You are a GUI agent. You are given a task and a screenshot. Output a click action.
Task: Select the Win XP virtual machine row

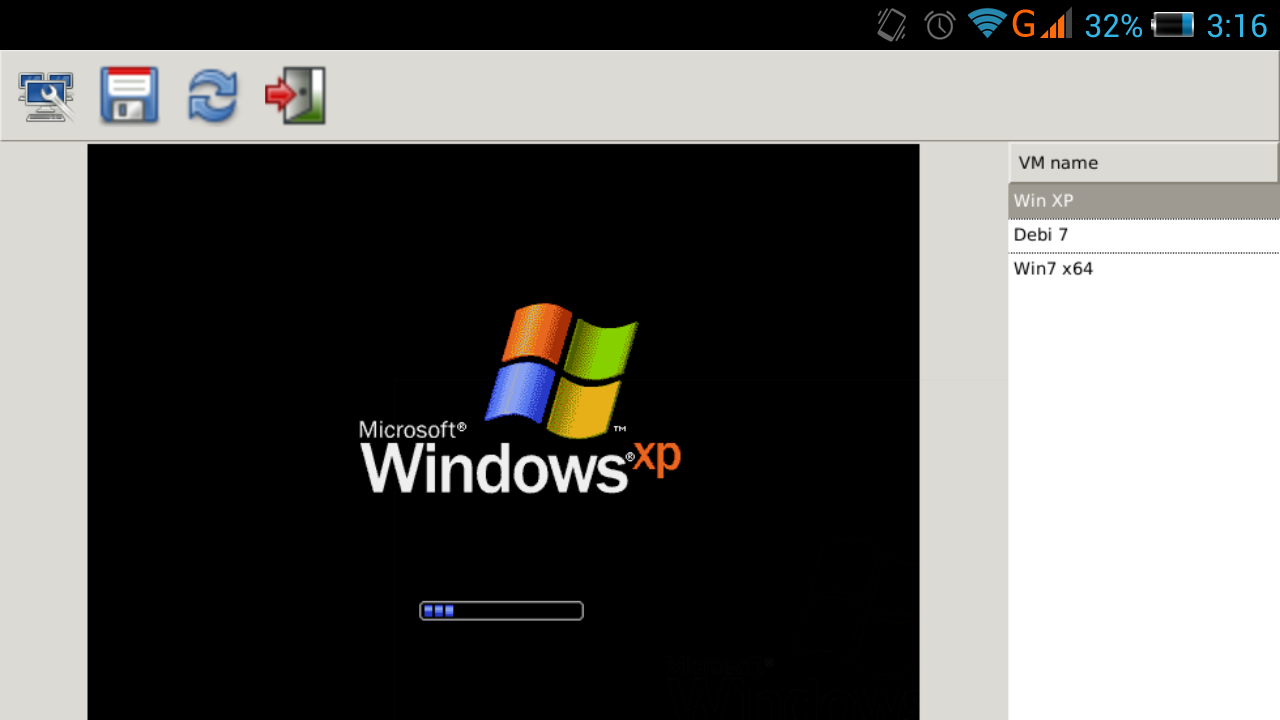point(1144,200)
